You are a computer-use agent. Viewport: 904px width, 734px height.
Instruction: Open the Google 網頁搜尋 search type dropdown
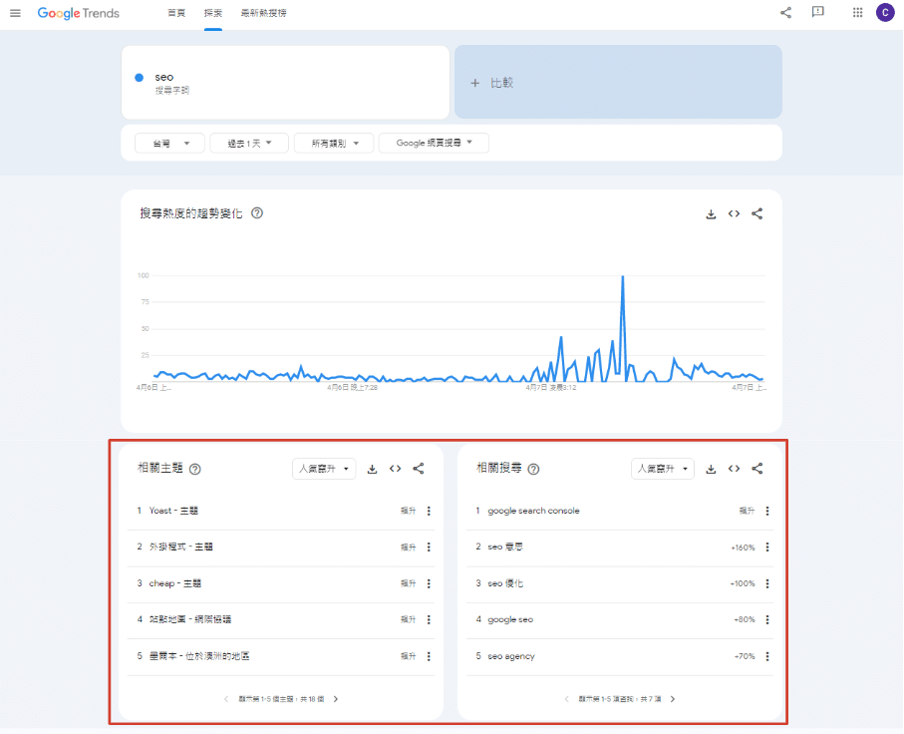pyautogui.click(x=434, y=143)
